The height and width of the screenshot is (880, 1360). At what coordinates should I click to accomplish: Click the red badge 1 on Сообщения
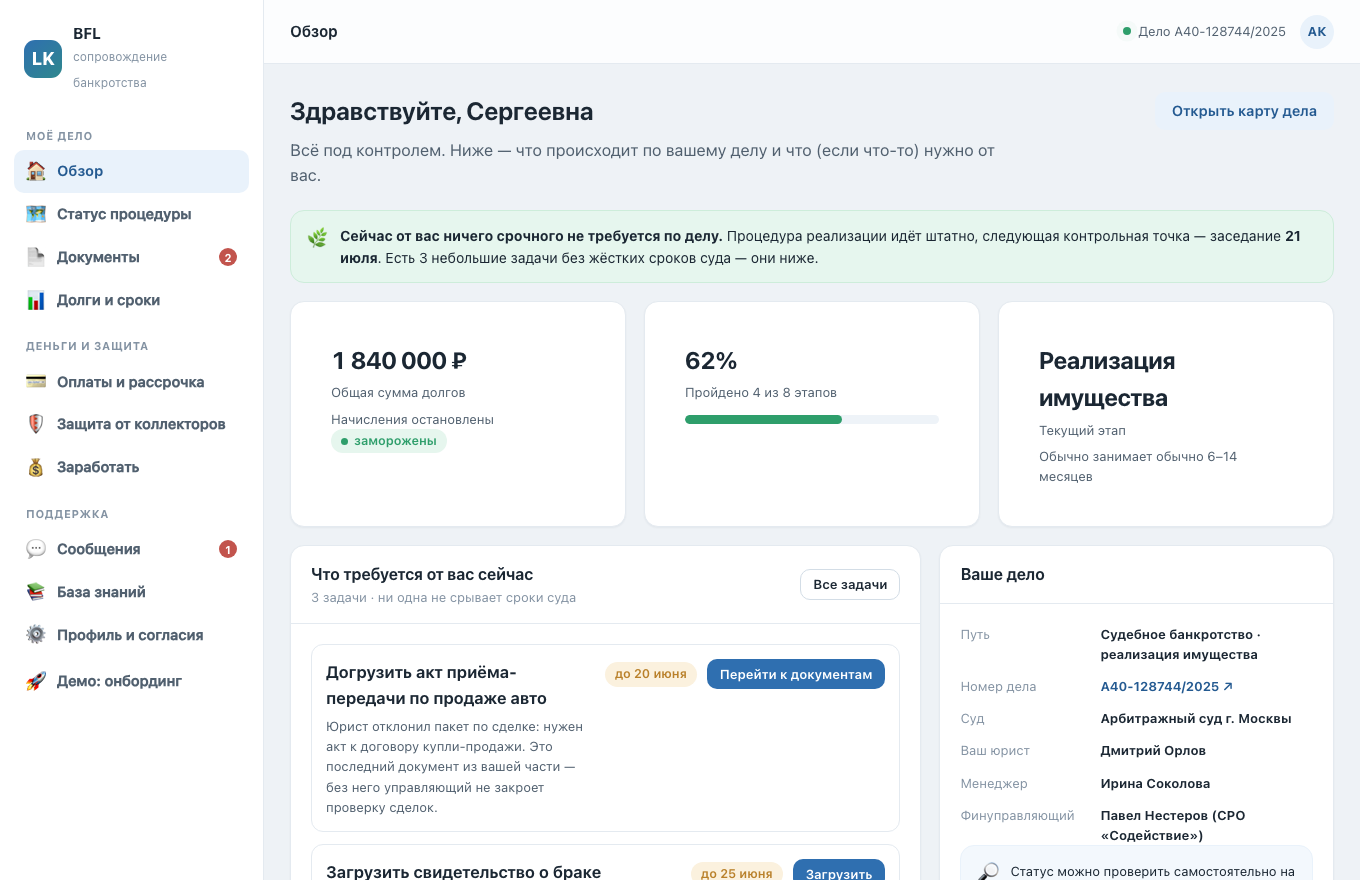228,549
